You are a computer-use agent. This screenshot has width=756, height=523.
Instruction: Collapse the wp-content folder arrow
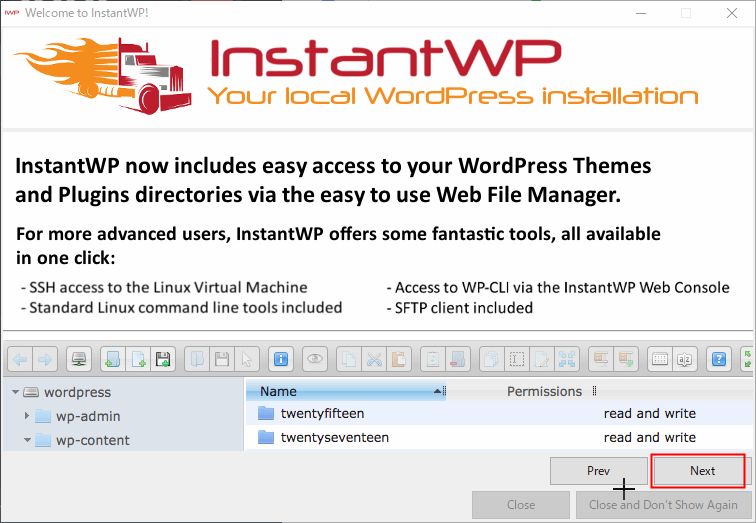(27, 440)
